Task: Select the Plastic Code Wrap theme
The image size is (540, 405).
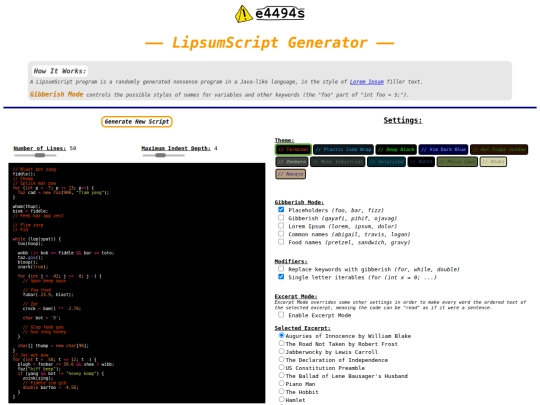Action: (x=343, y=149)
